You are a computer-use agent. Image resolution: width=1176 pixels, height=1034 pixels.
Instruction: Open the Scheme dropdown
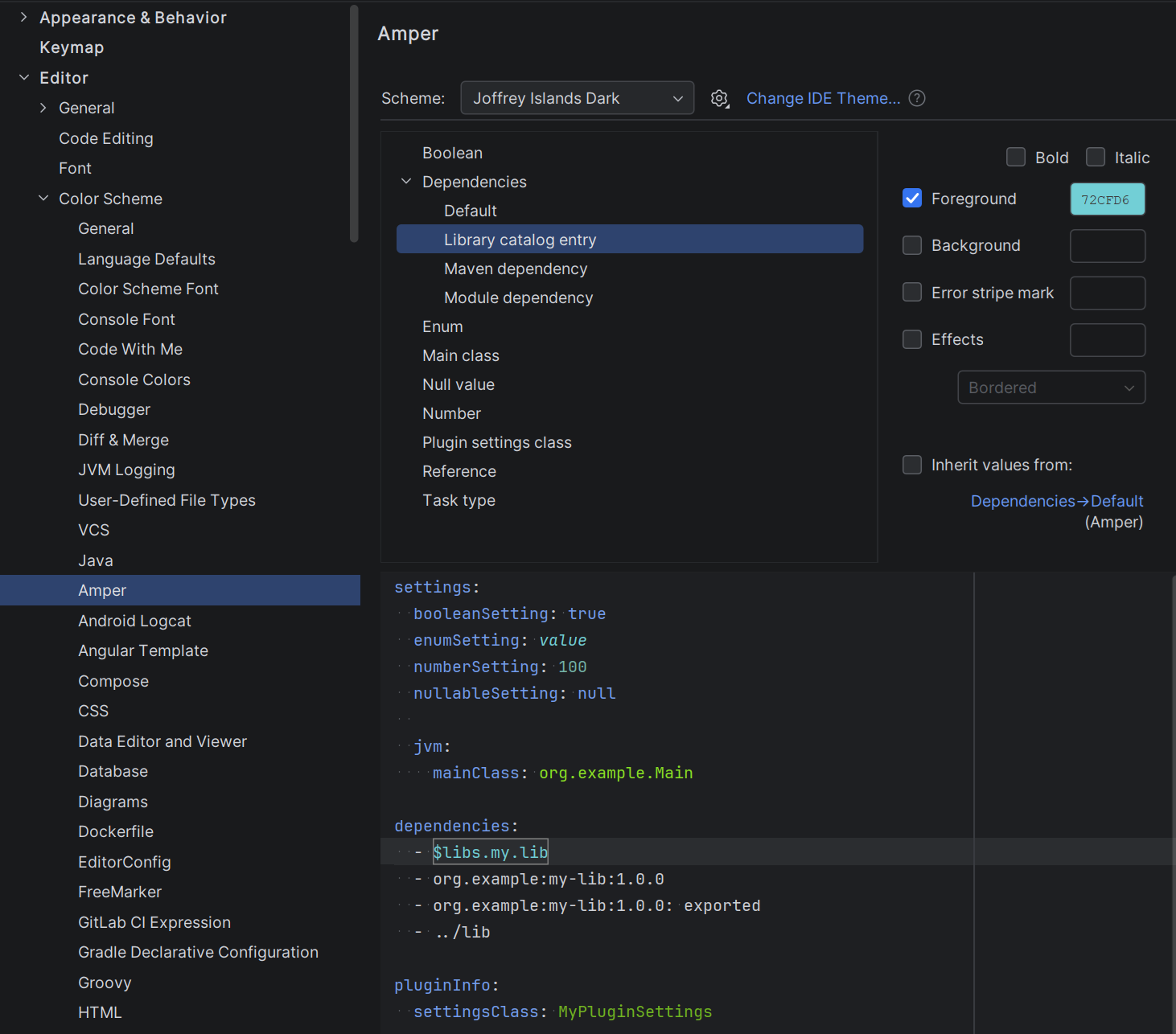point(577,98)
